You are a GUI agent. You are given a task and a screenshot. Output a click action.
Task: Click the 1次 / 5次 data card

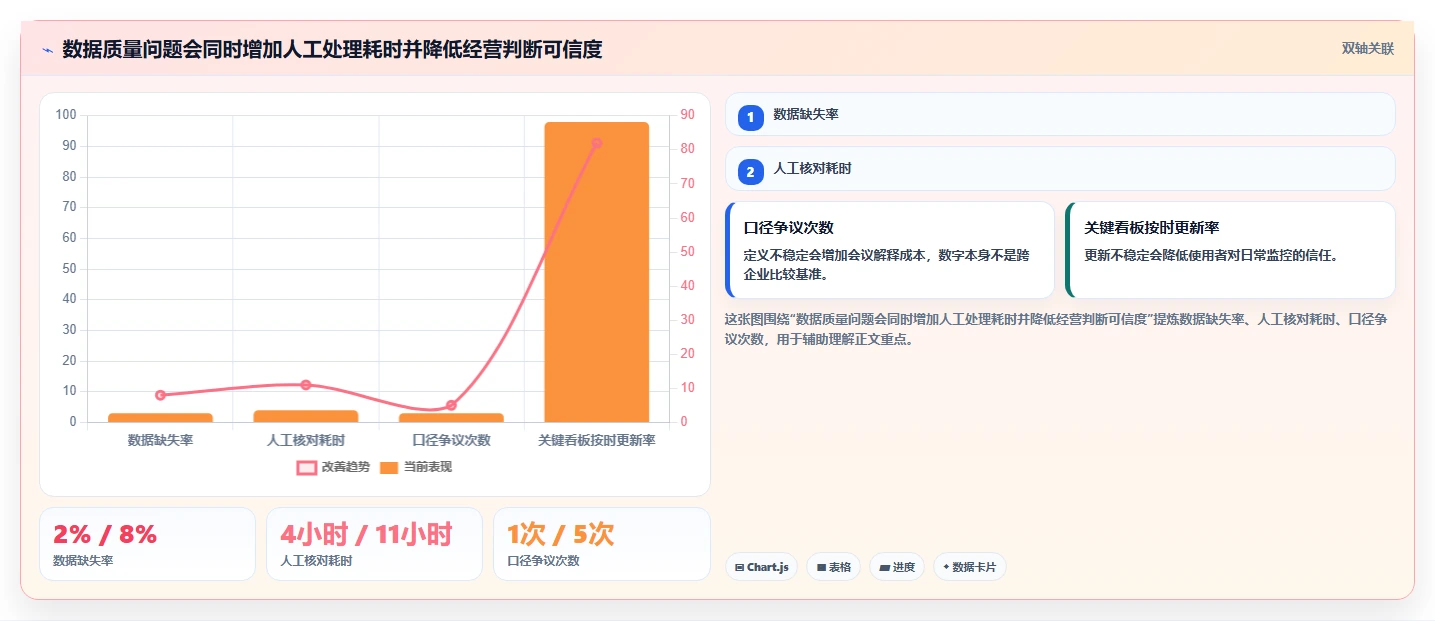601,544
